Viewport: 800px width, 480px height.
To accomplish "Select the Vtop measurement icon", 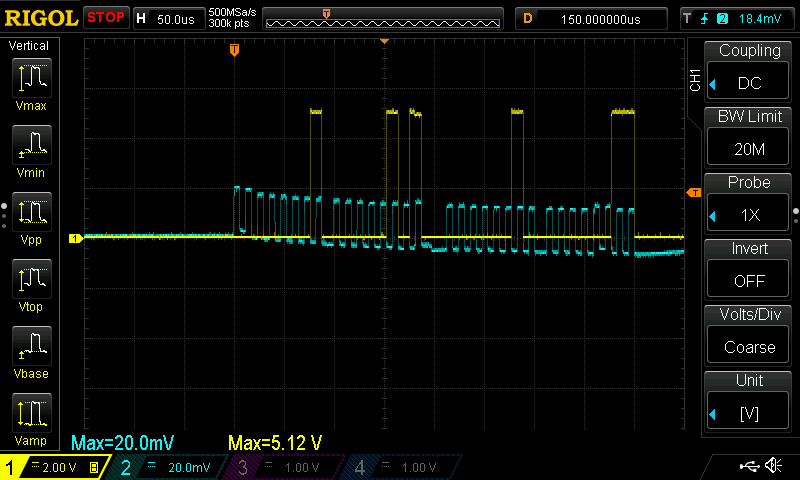I will [x=32, y=279].
